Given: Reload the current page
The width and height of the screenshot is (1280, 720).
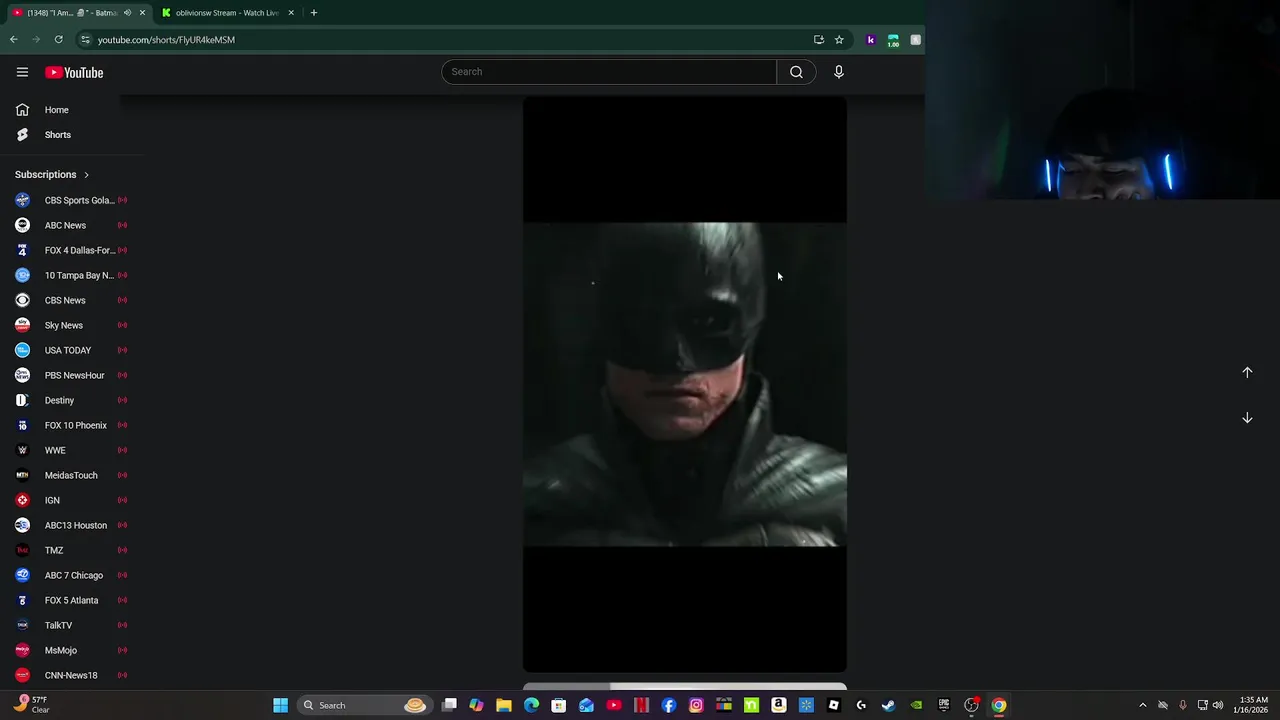Looking at the screenshot, I should 59,40.
